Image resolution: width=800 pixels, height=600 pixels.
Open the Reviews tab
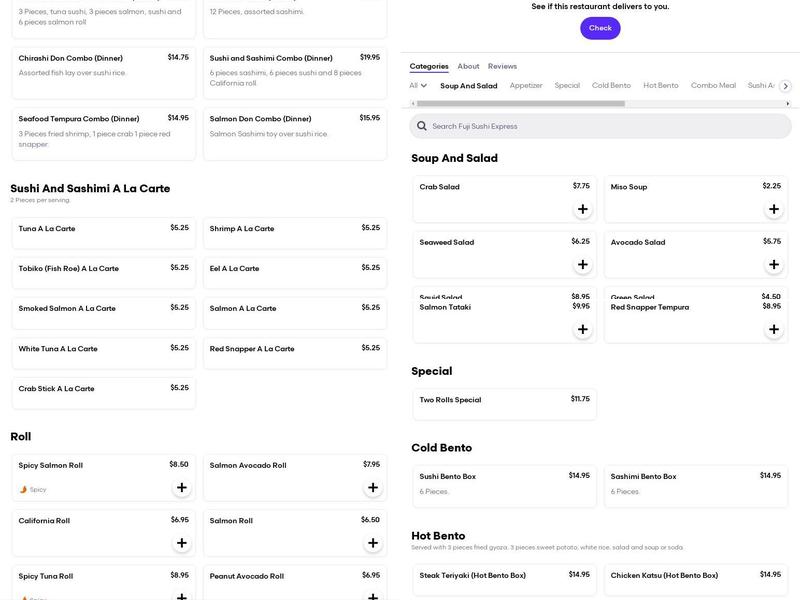tap(502, 66)
